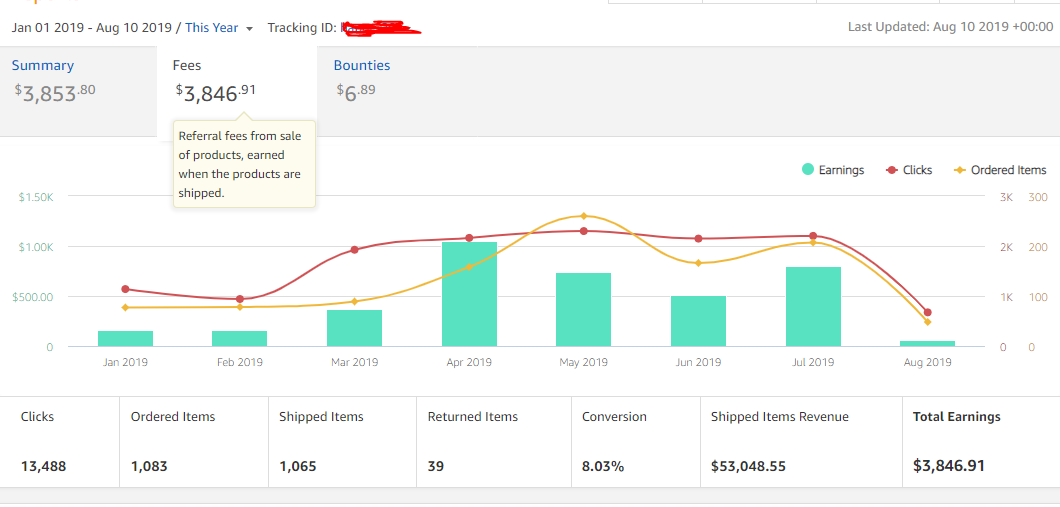The width and height of the screenshot is (1060, 507).
Task: Open the This Year date range dropdown
Action: click(219, 28)
